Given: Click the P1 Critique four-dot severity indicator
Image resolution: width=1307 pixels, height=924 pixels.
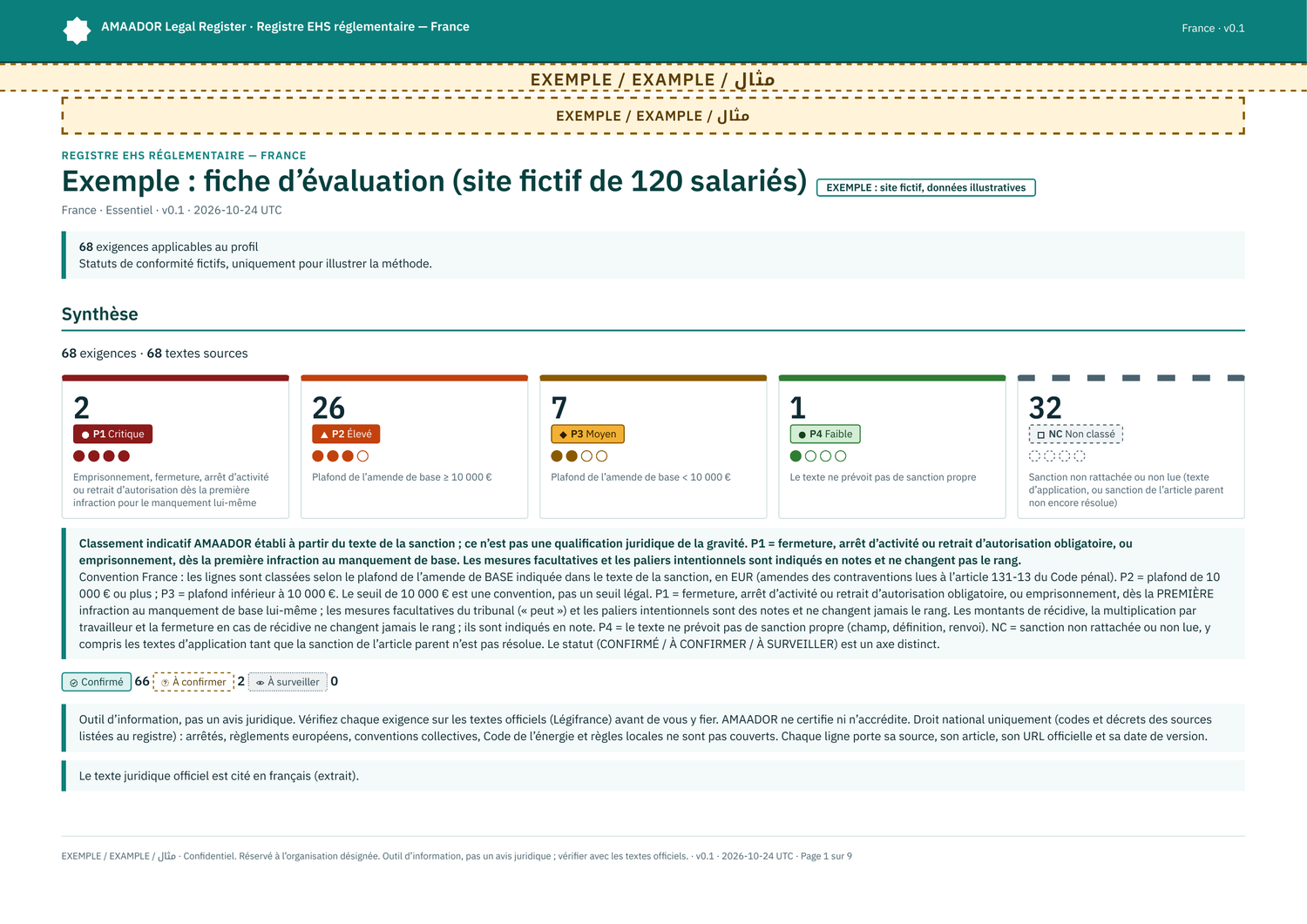Looking at the screenshot, I should 101,456.
